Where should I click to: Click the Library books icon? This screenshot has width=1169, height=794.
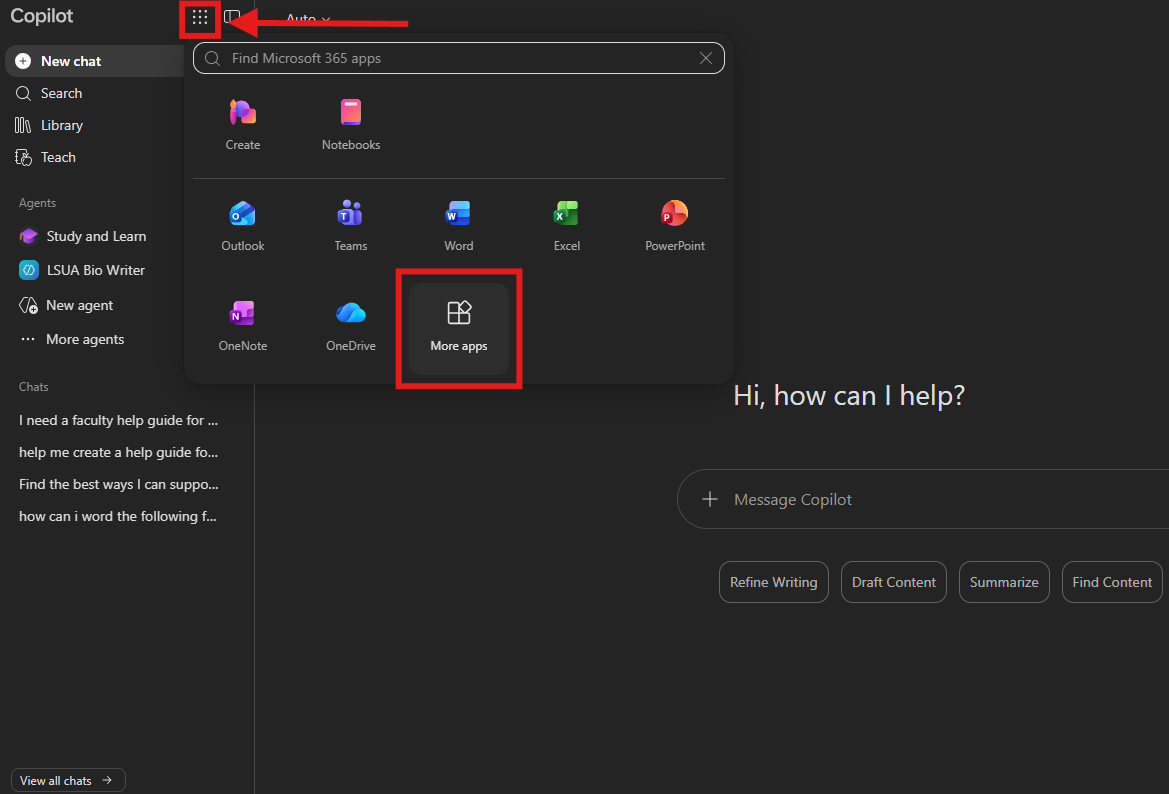23,125
